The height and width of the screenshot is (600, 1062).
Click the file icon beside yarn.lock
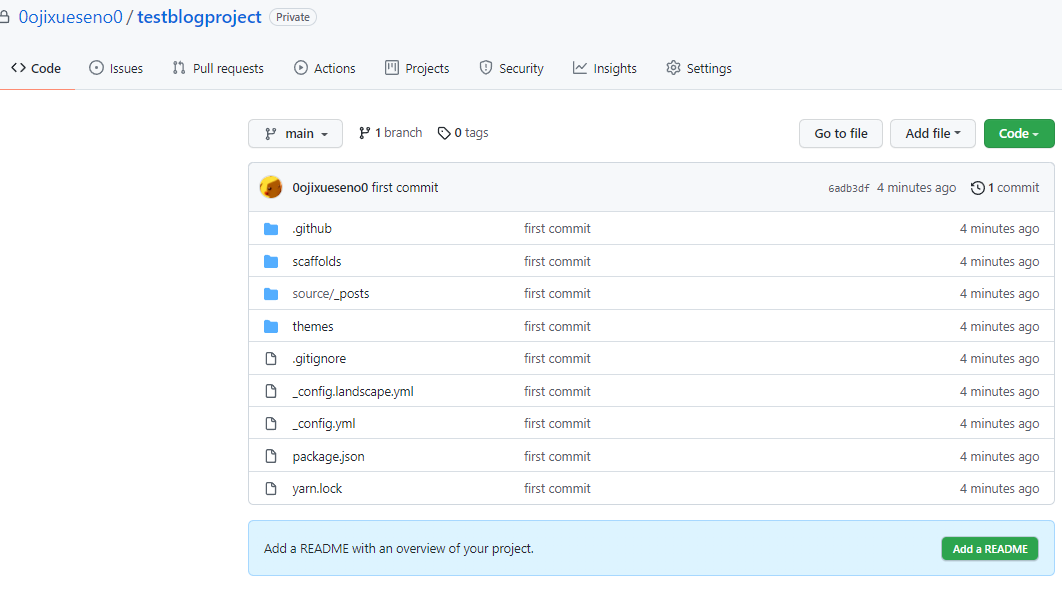pyautogui.click(x=271, y=488)
